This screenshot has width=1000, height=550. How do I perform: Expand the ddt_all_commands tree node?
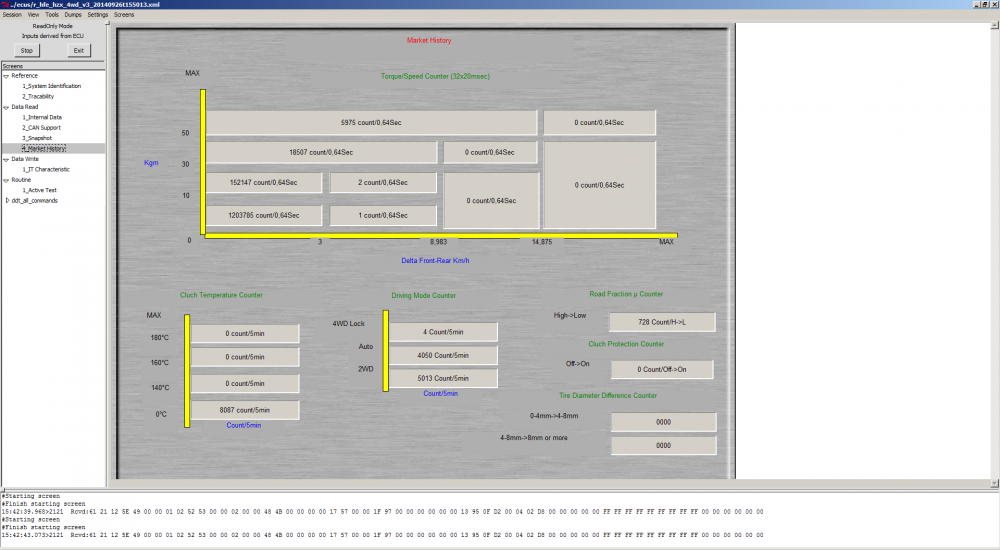(7, 200)
